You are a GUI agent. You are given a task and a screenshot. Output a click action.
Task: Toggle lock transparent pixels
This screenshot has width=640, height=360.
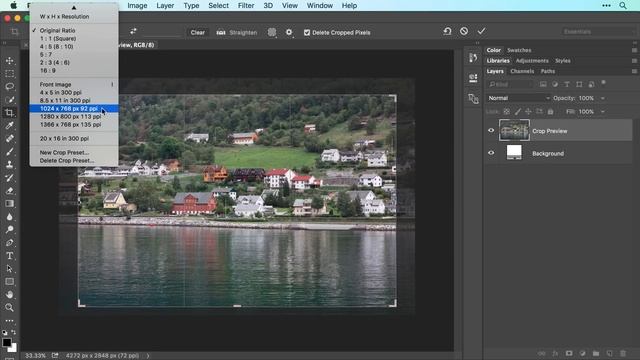click(x=507, y=111)
